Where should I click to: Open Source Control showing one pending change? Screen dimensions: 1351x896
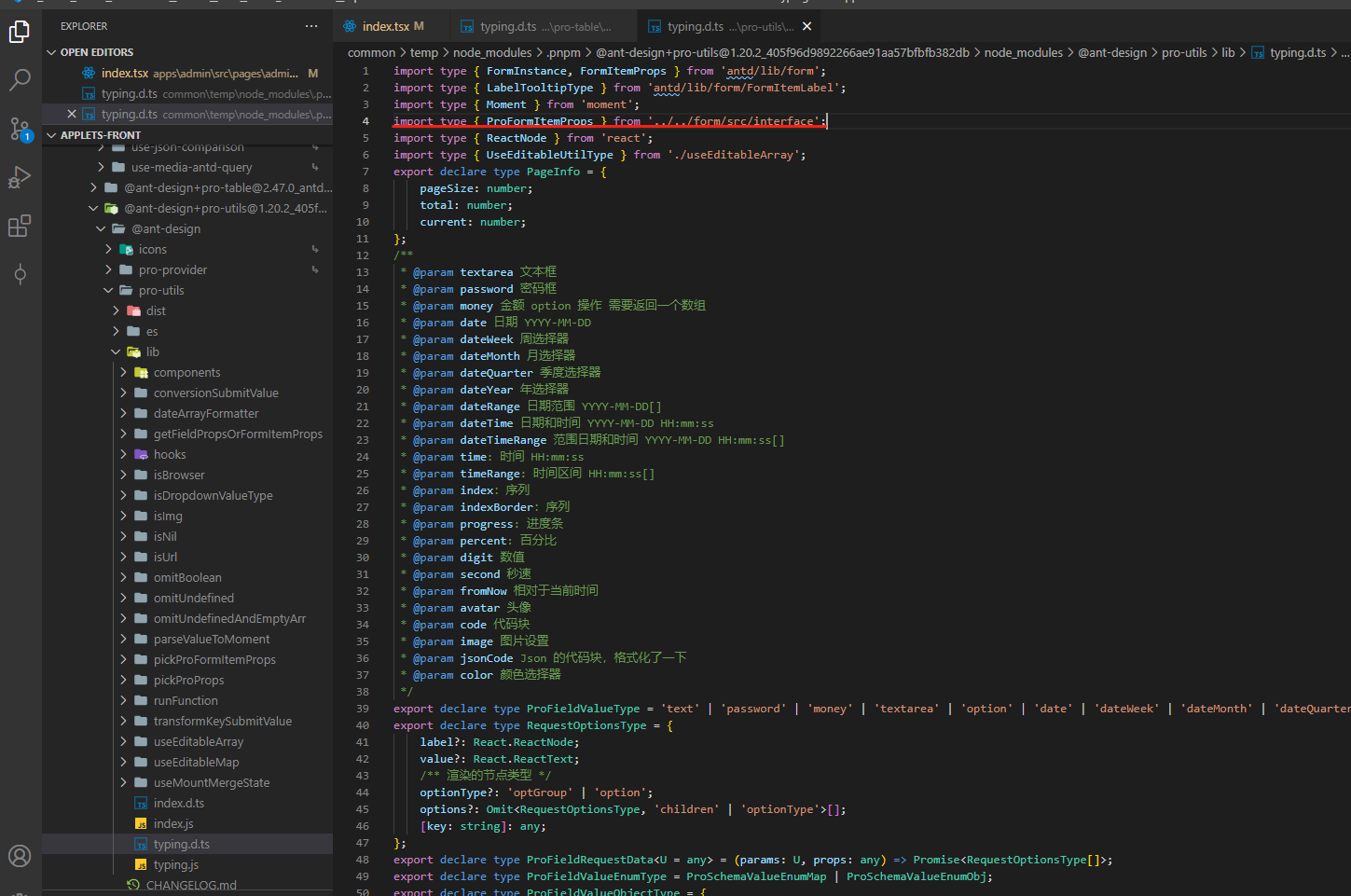tap(21, 129)
